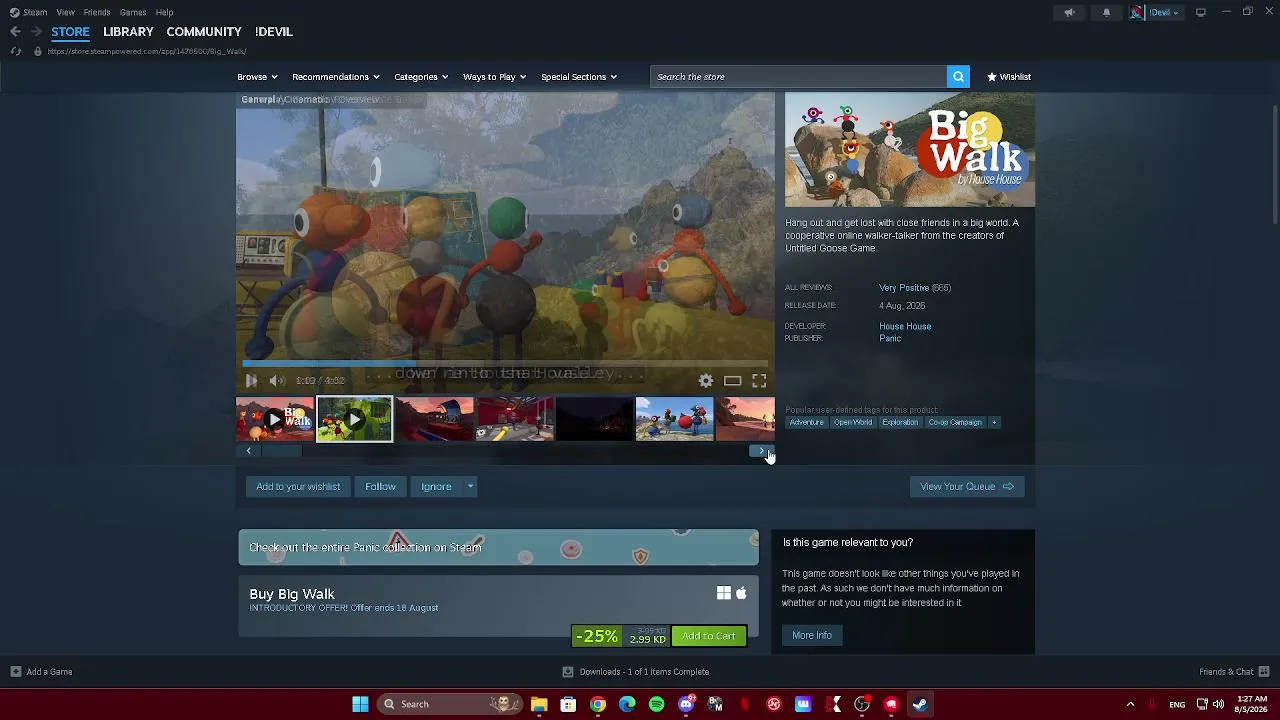Expand the Recommendations menu
Screen dimensions: 1280x720
335,77
